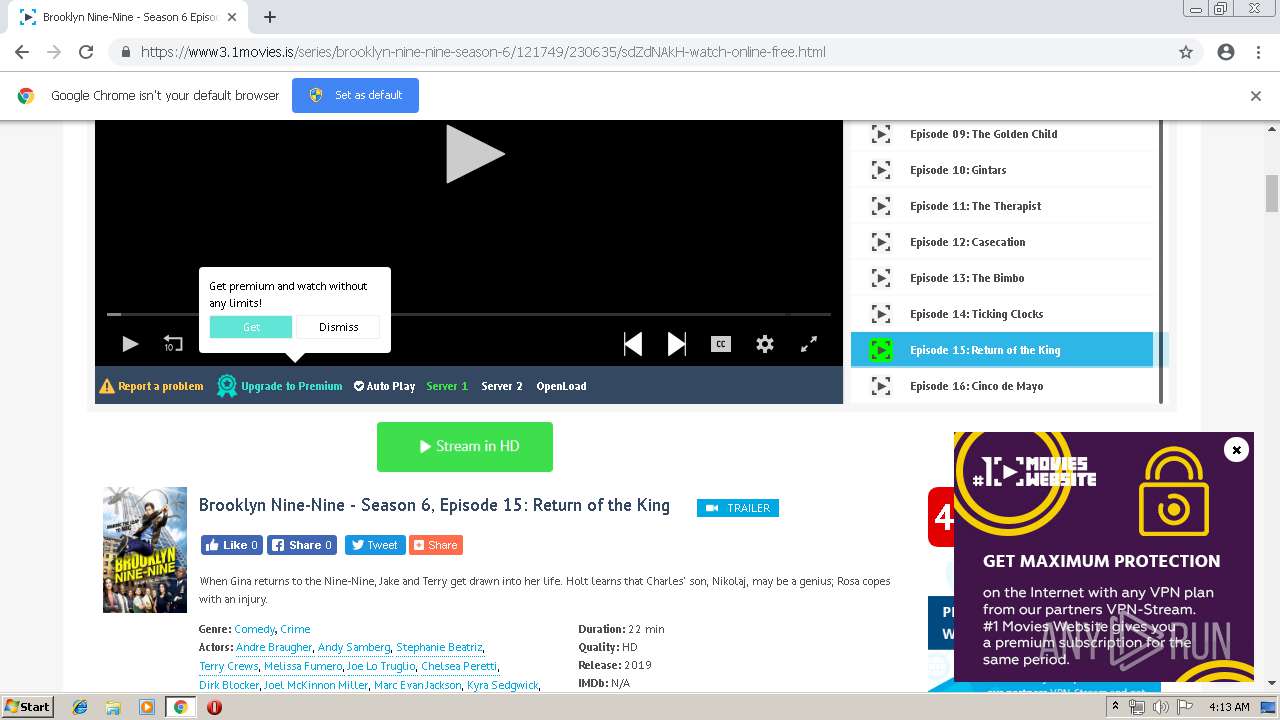Click the volume icon in system tray
Image resolution: width=1280 pixels, height=720 pixels.
[1161, 707]
